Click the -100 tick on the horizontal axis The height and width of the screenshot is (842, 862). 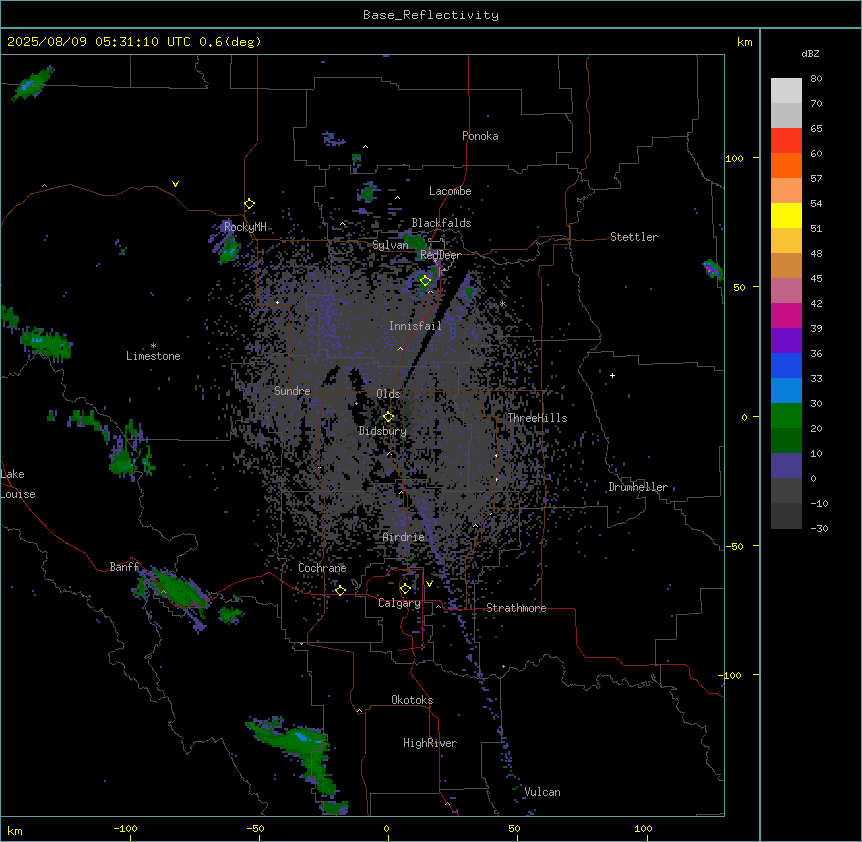click(x=125, y=828)
